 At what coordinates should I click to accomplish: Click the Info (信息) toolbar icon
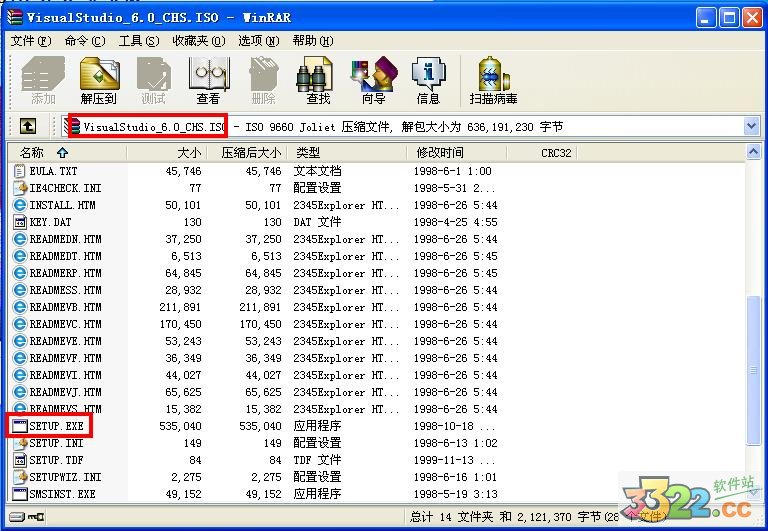click(x=428, y=81)
